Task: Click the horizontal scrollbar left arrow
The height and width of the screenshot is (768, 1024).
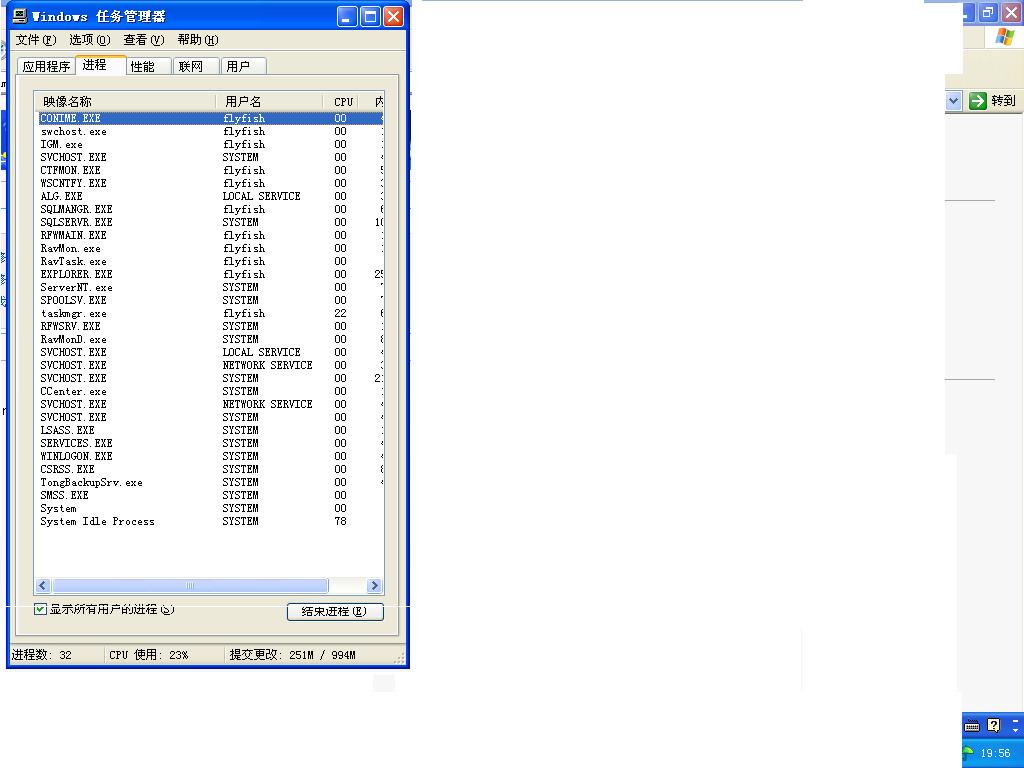Action: (x=43, y=585)
